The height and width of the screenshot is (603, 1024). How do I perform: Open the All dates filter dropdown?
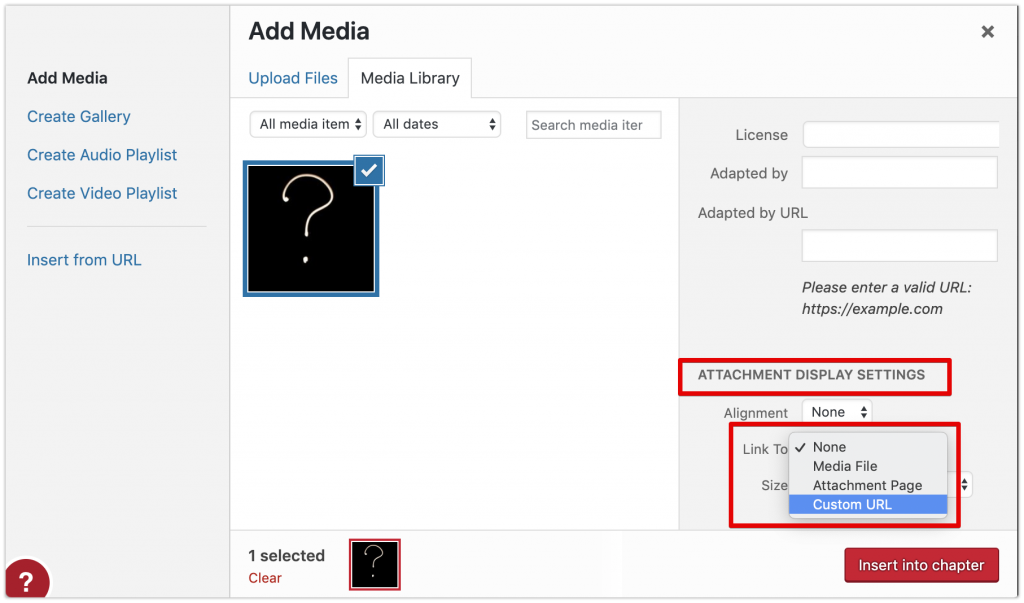point(436,124)
